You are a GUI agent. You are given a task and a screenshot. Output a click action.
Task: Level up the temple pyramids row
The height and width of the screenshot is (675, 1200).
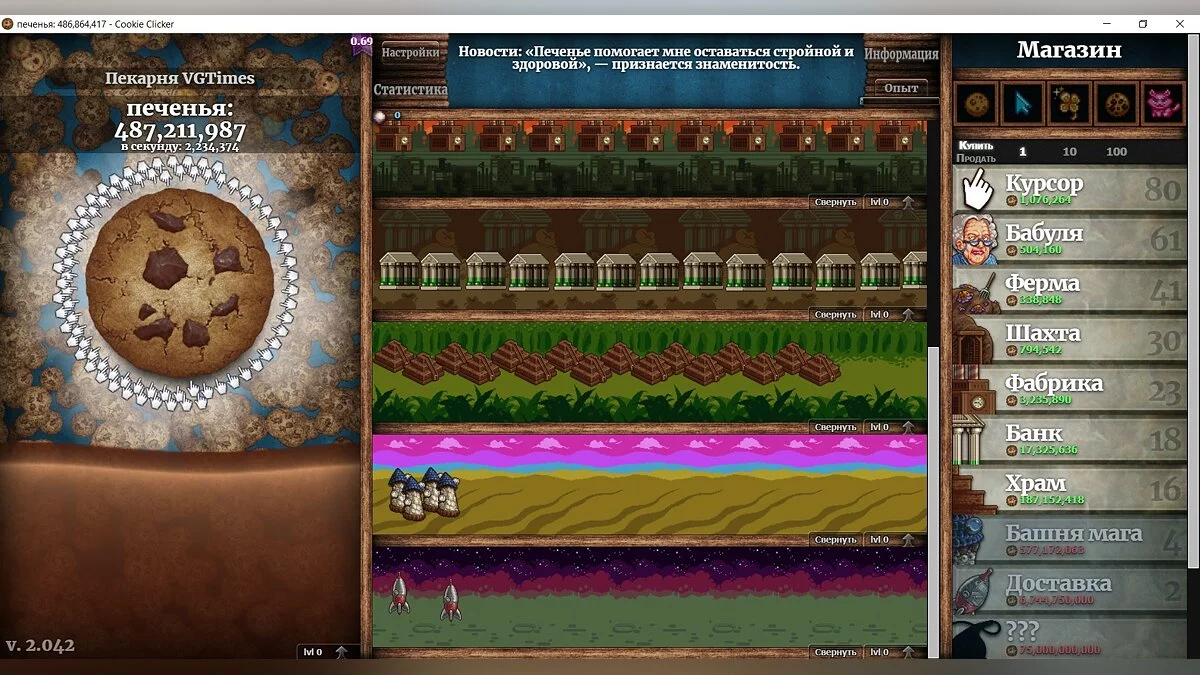[895, 427]
